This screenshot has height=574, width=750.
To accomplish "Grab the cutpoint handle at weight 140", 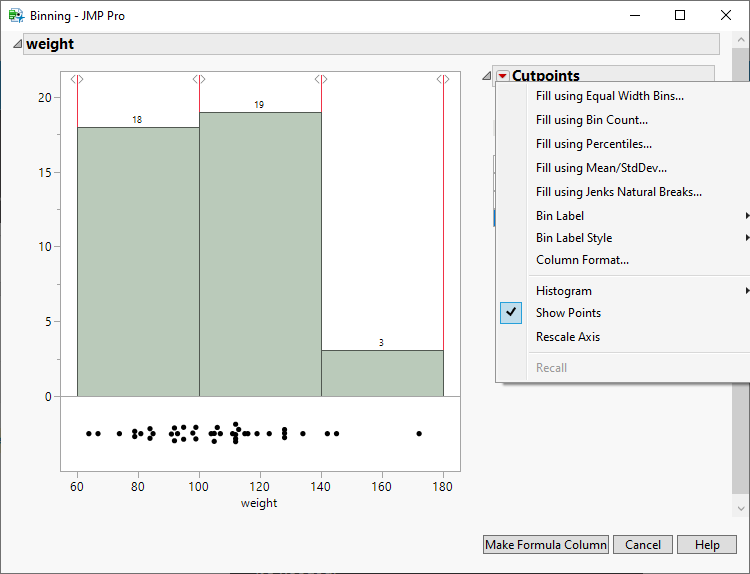I will (321, 79).
